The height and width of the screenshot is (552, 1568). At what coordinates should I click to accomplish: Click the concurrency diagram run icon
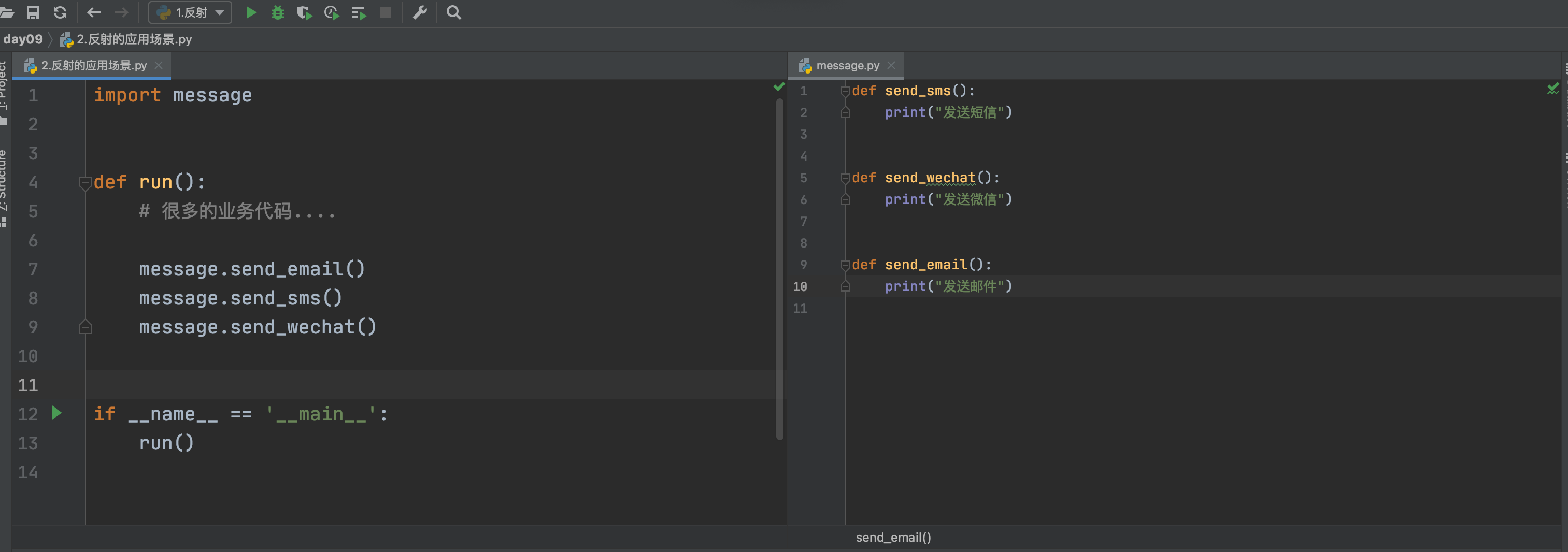pyautogui.click(x=359, y=12)
